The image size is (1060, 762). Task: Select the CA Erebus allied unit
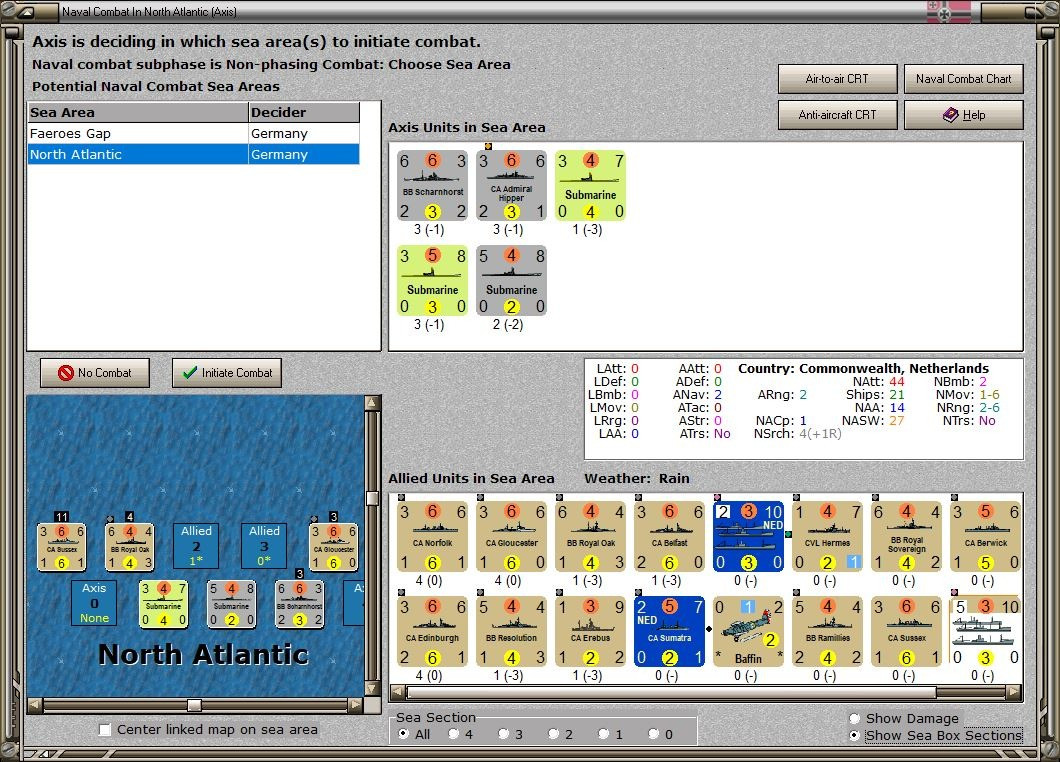(x=591, y=632)
